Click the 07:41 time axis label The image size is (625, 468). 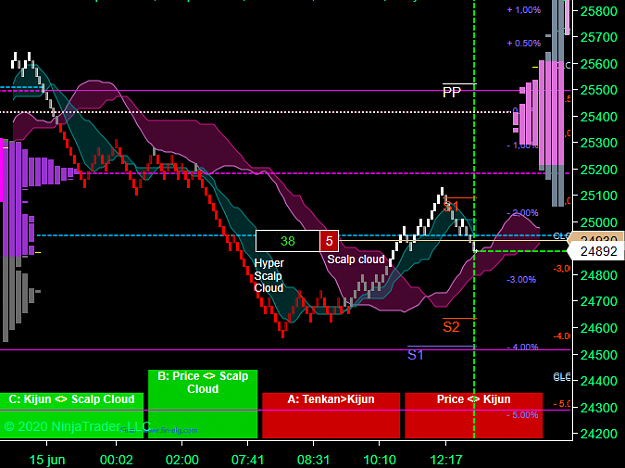tap(248, 460)
